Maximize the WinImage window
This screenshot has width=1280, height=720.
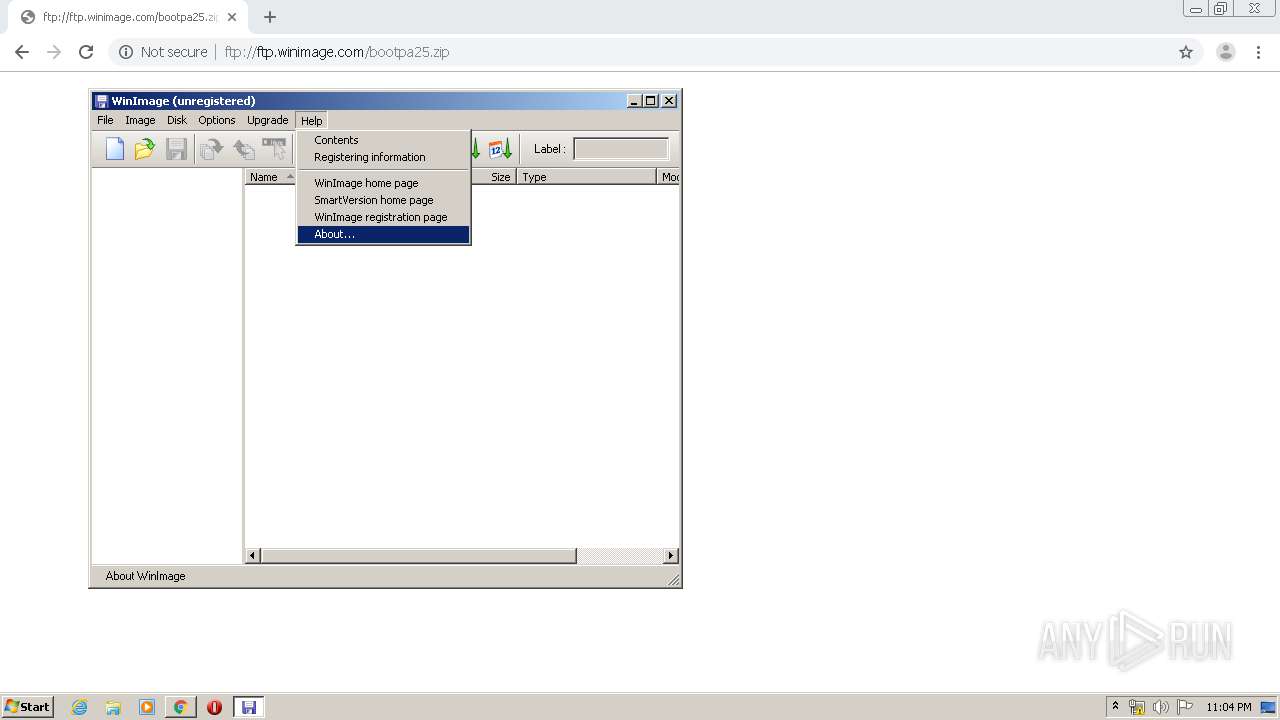click(651, 101)
